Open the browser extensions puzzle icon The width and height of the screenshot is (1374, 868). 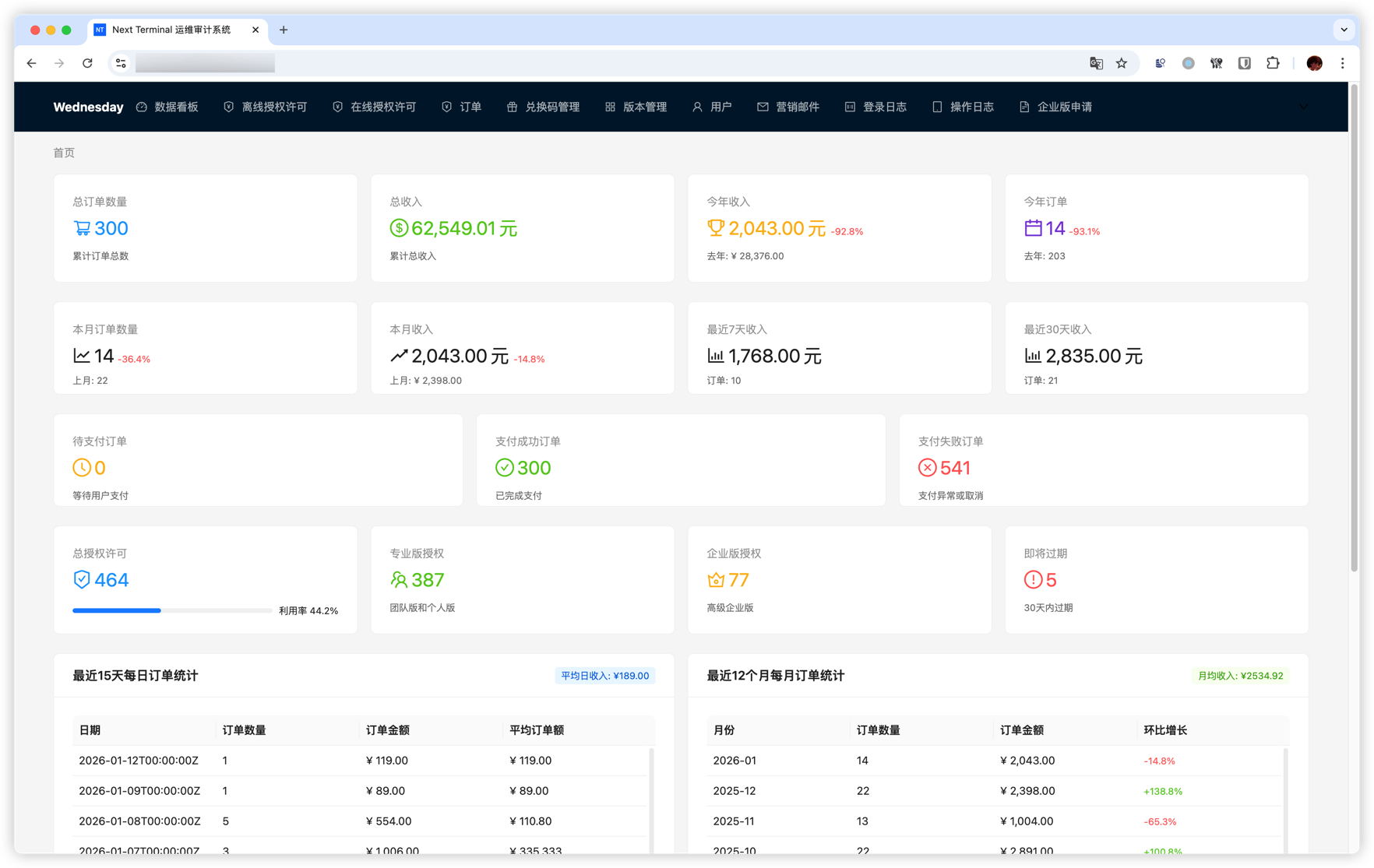[1273, 63]
